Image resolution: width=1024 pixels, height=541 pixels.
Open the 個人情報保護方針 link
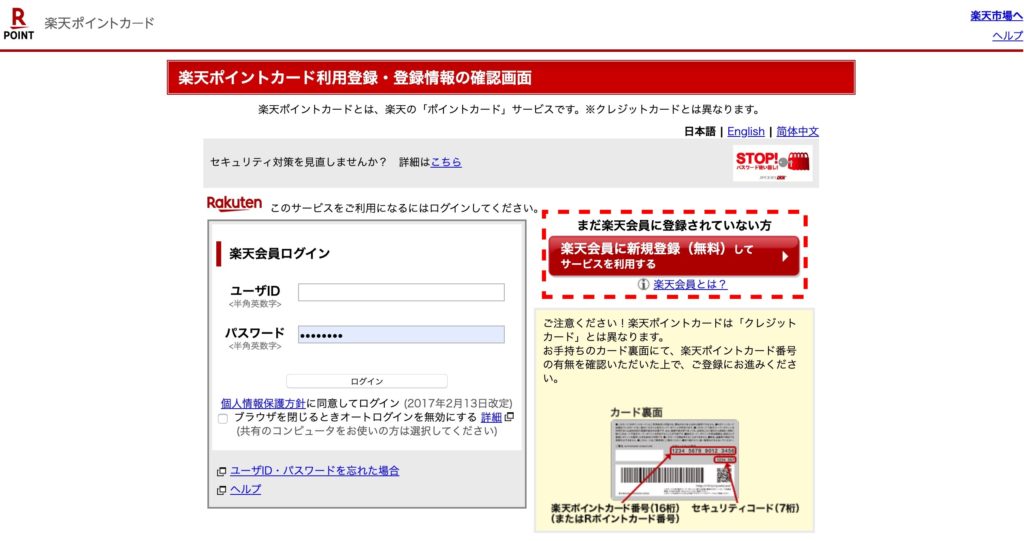263,402
